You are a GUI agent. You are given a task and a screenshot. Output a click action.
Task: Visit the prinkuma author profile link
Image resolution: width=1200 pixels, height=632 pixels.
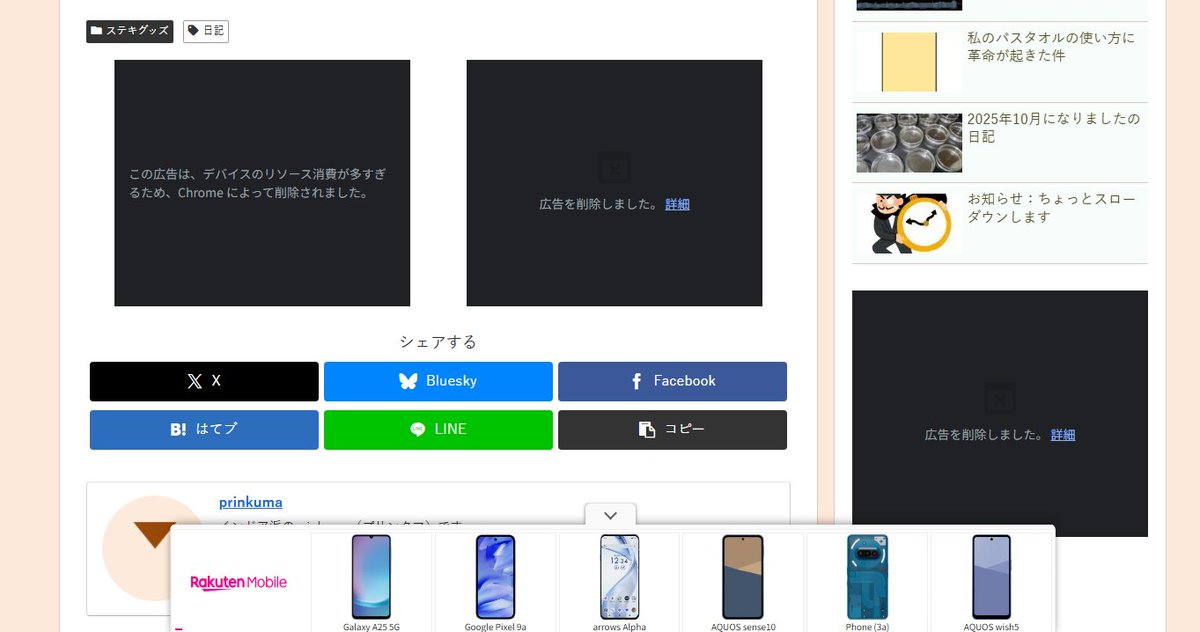tap(251, 501)
